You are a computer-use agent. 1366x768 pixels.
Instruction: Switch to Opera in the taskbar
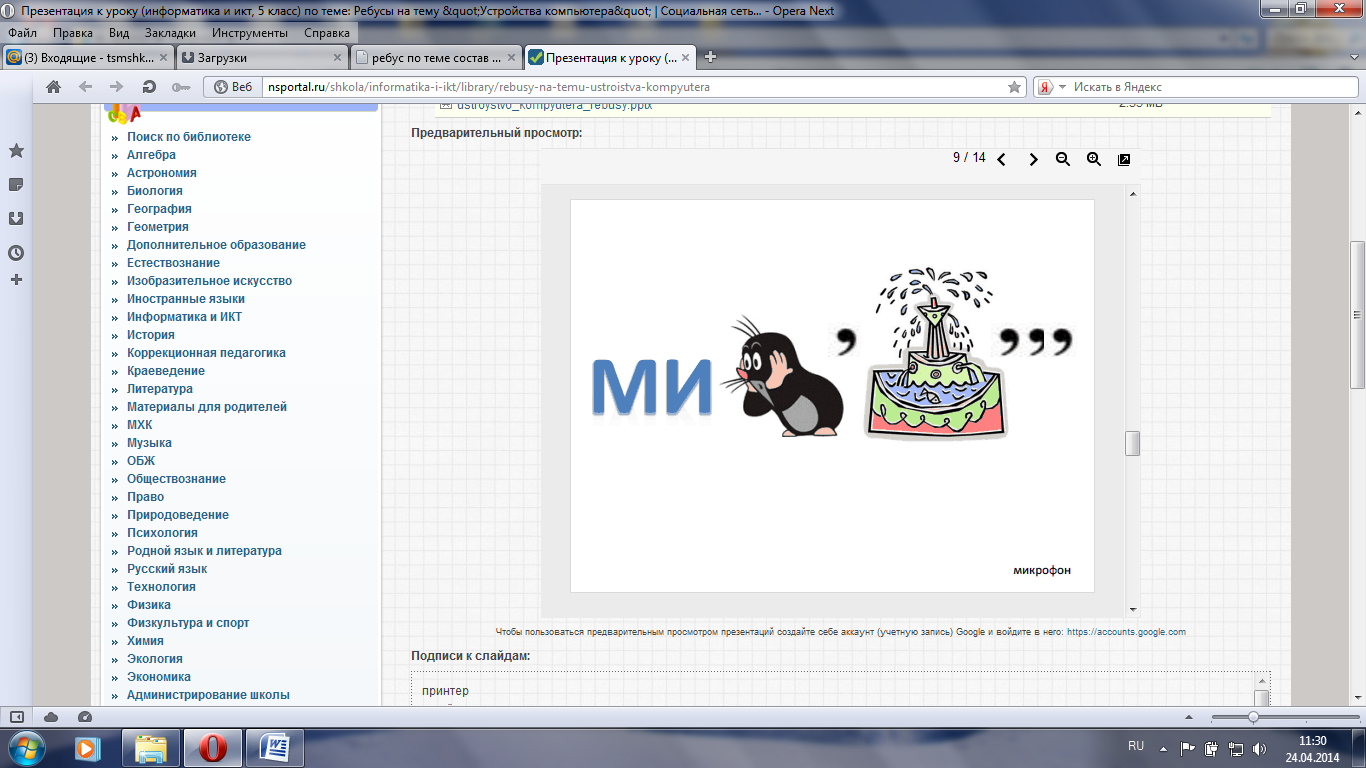click(x=212, y=747)
